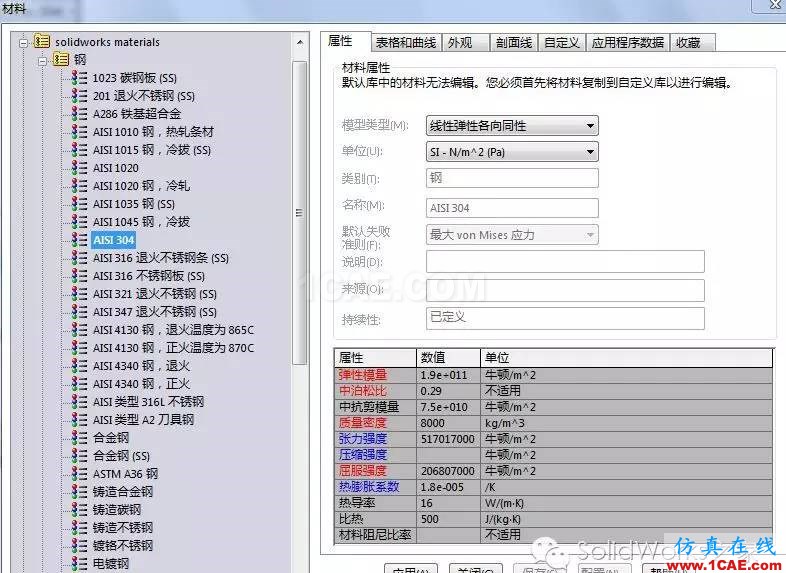The height and width of the screenshot is (573, 786).
Task: Click the material icon beside AISI 类型 A2 刀具钢
Action: 79,420
